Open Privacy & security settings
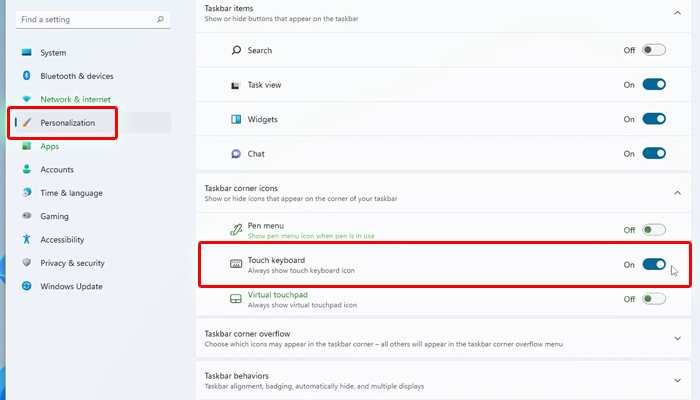Image resolution: width=700 pixels, height=400 pixels. tap(93, 262)
